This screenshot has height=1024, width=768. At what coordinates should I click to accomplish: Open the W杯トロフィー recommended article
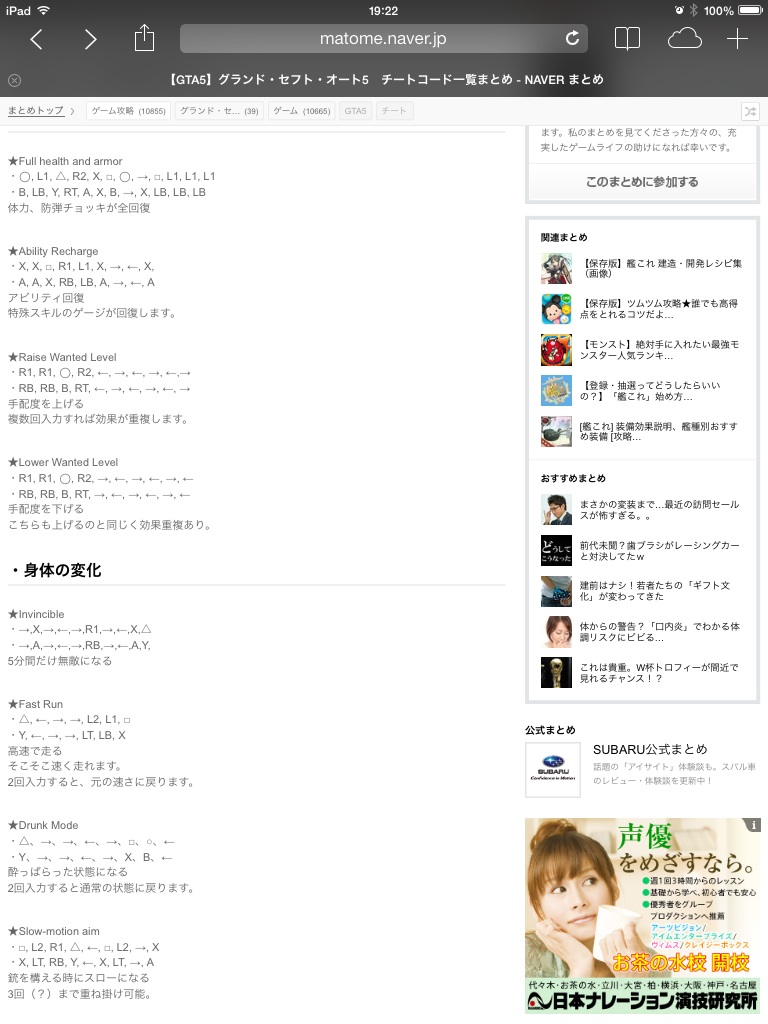point(659,673)
